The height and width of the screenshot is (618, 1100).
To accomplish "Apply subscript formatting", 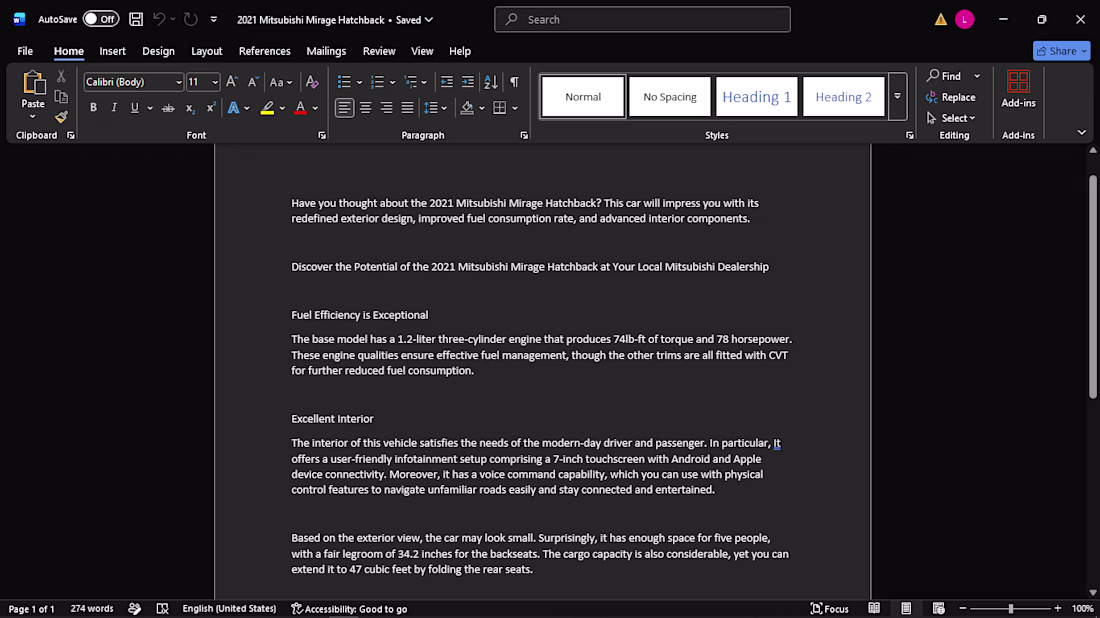I will (x=189, y=108).
